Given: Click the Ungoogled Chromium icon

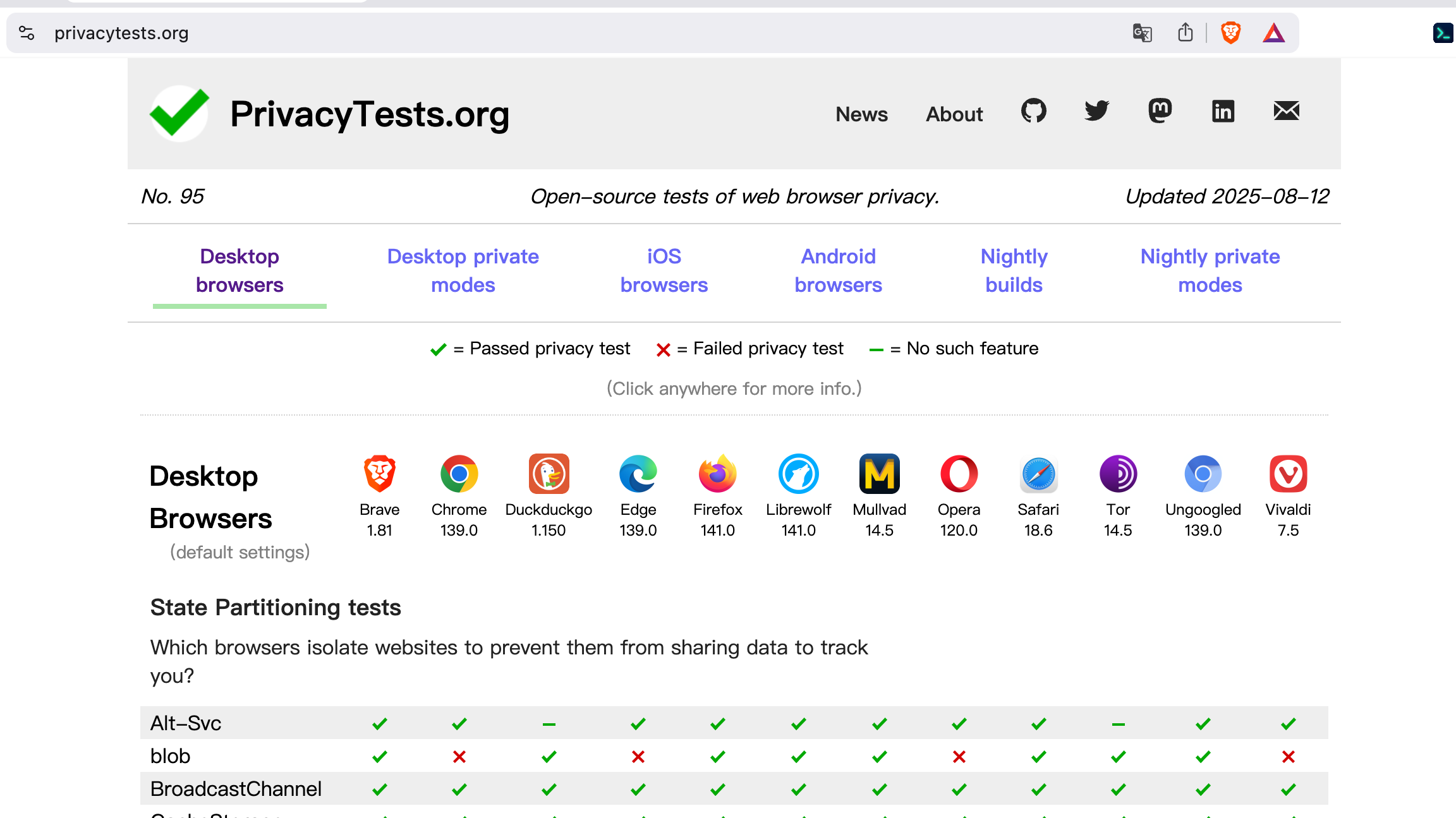Looking at the screenshot, I should (1203, 474).
